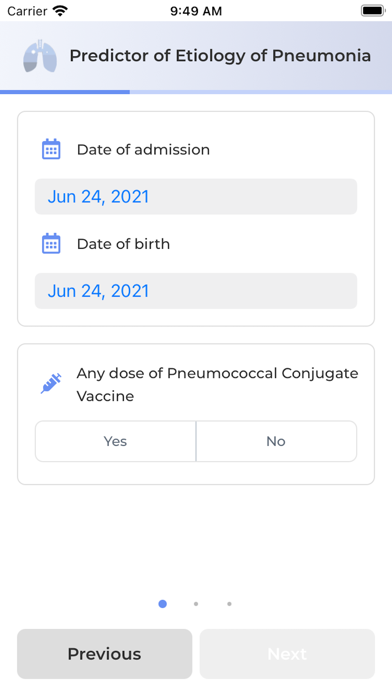
Task: Jump to the second page indicator dot
Action: coord(196,604)
